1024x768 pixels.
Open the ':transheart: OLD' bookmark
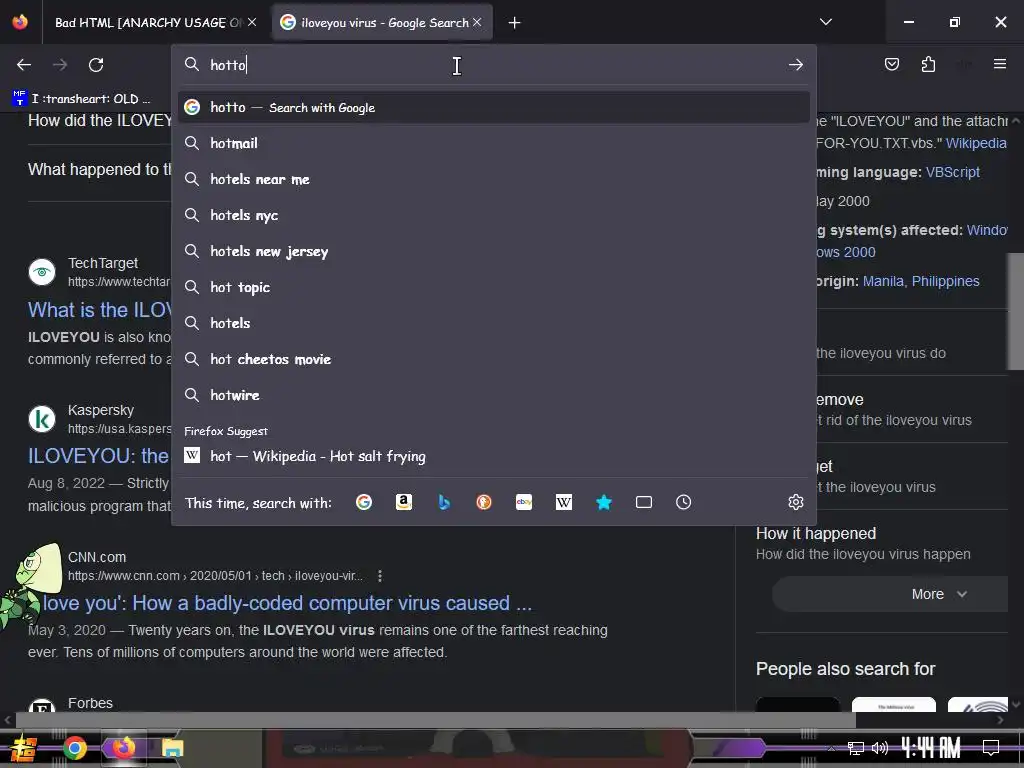pos(82,99)
